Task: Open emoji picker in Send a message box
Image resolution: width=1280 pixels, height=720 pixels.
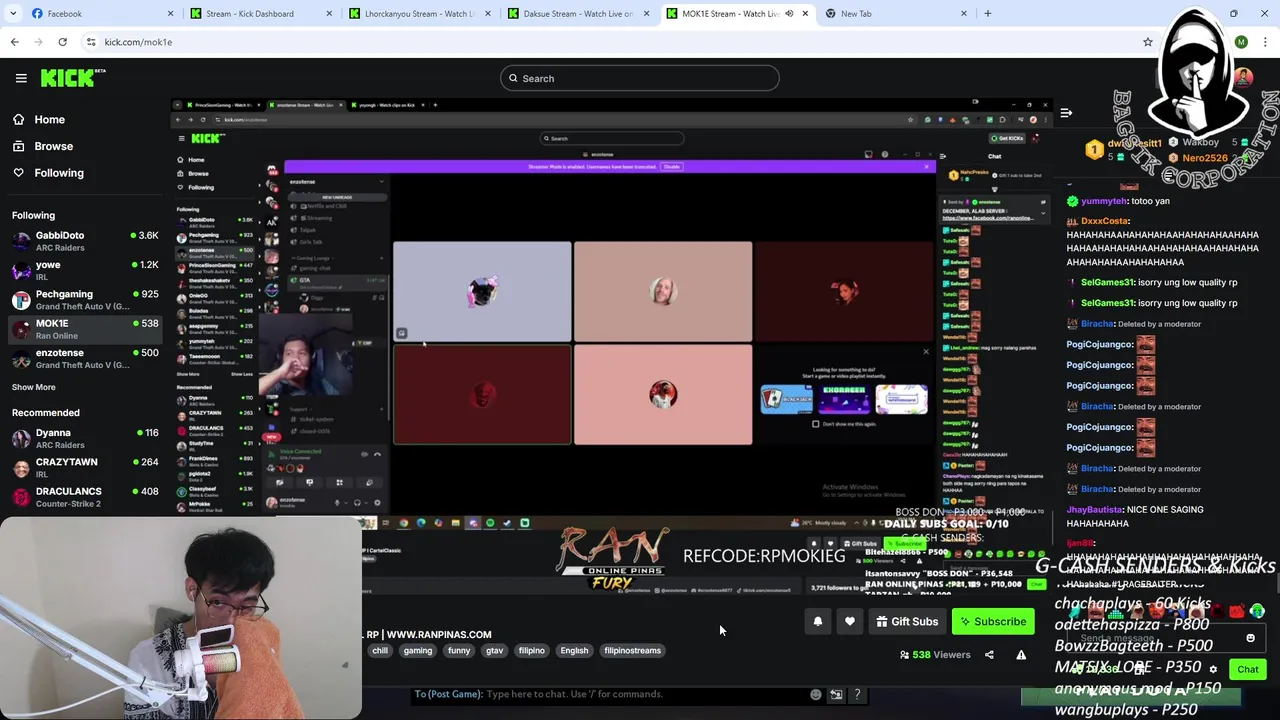Action: click(x=1250, y=638)
